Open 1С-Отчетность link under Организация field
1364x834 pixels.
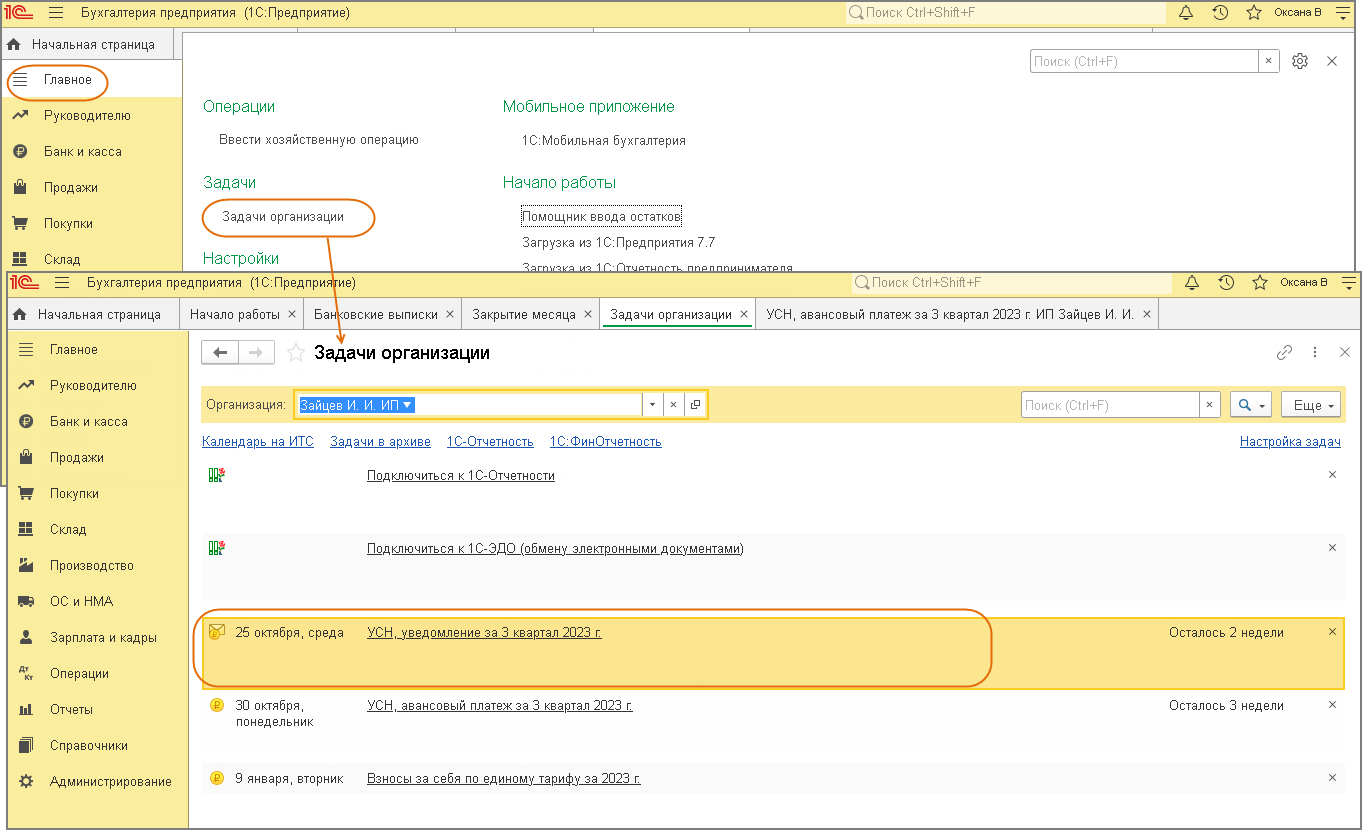tap(490, 441)
